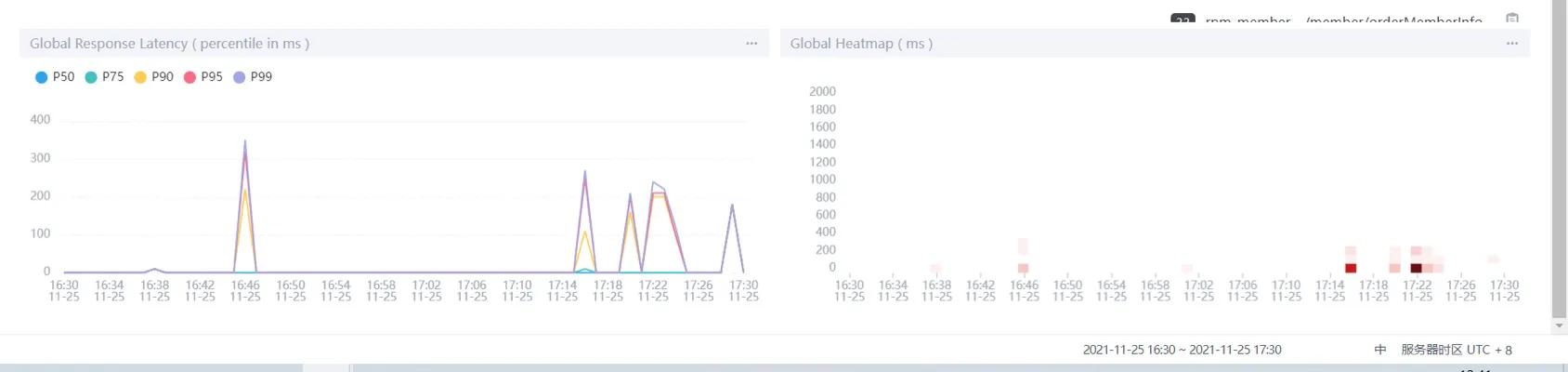Screen dimensions: 1568x372
Task: Click the heatmap cell at 16:46
Action: pyautogui.click(x=1023, y=268)
